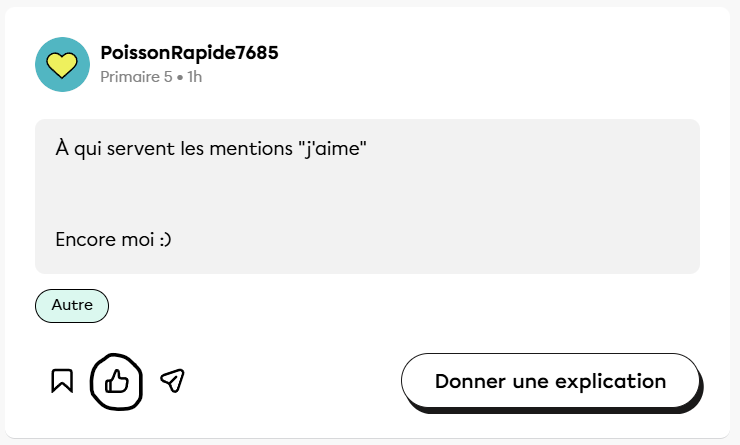This screenshot has width=740, height=445.
Task: Send this question to someone
Action: pyautogui.click(x=172, y=381)
